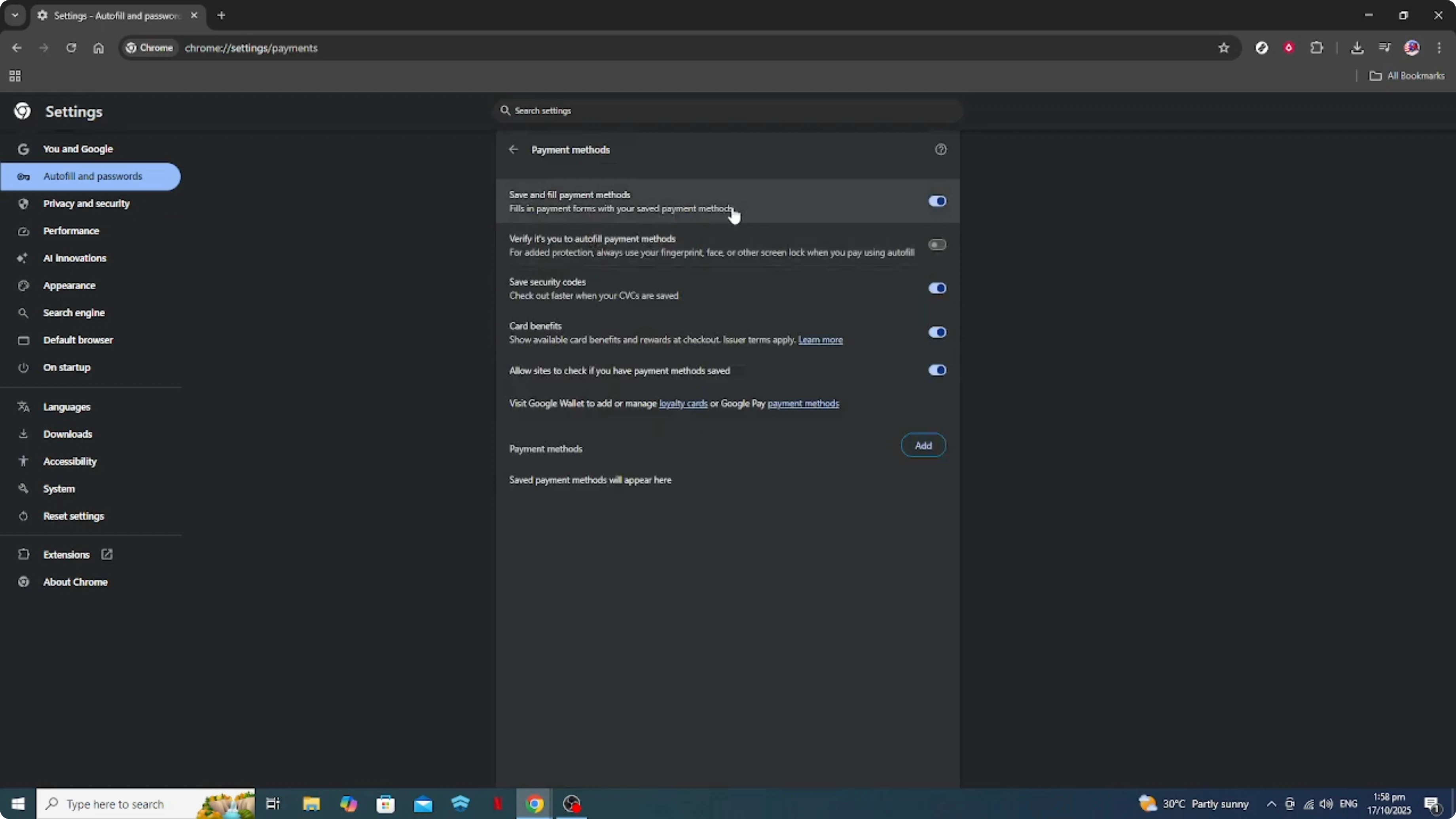Open All Bookmarks folder
Screen dimensions: 1456x819
[x=1407, y=76]
